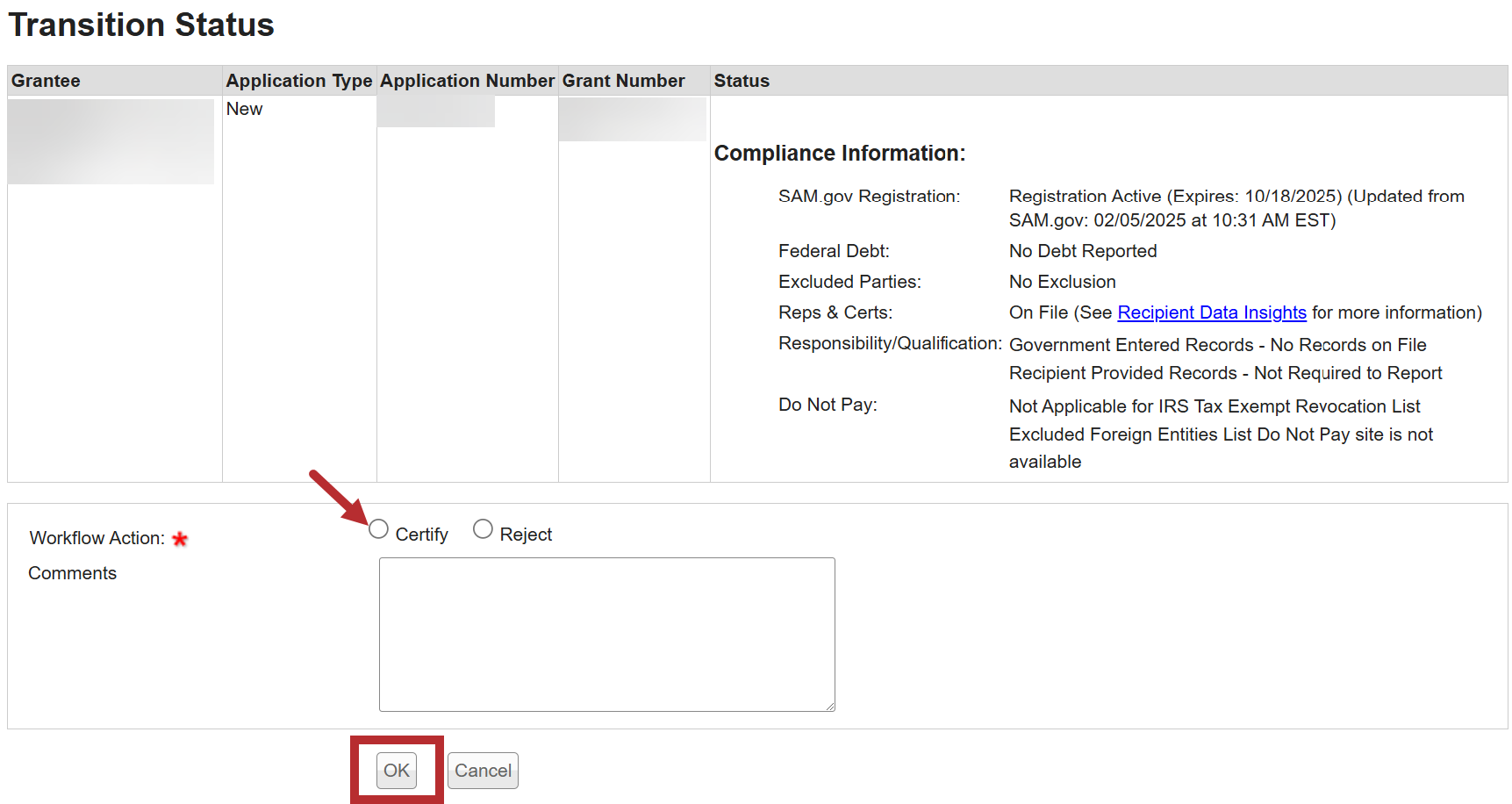
Task: Click the blurred Grantee name cell
Action: click(x=111, y=141)
